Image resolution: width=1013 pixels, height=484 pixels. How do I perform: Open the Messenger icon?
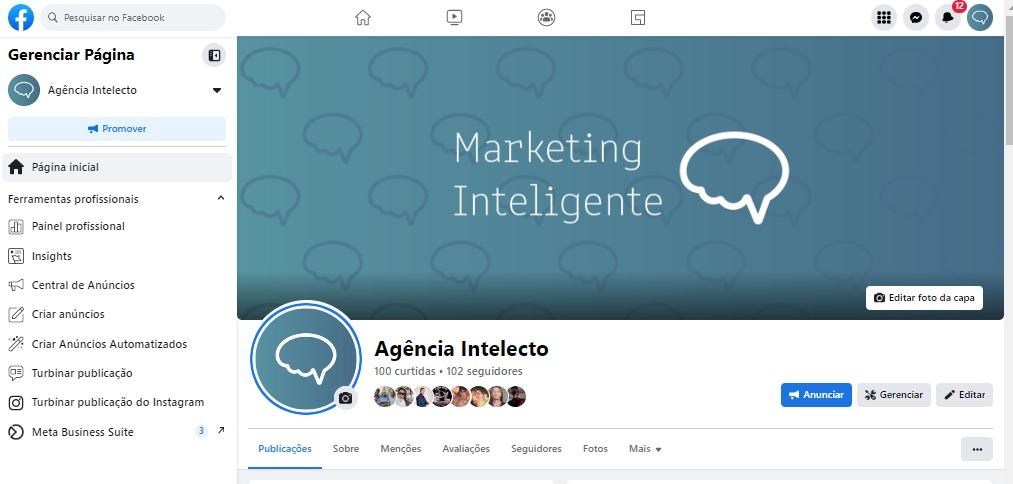pyautogui.click(x=915, y=17)
